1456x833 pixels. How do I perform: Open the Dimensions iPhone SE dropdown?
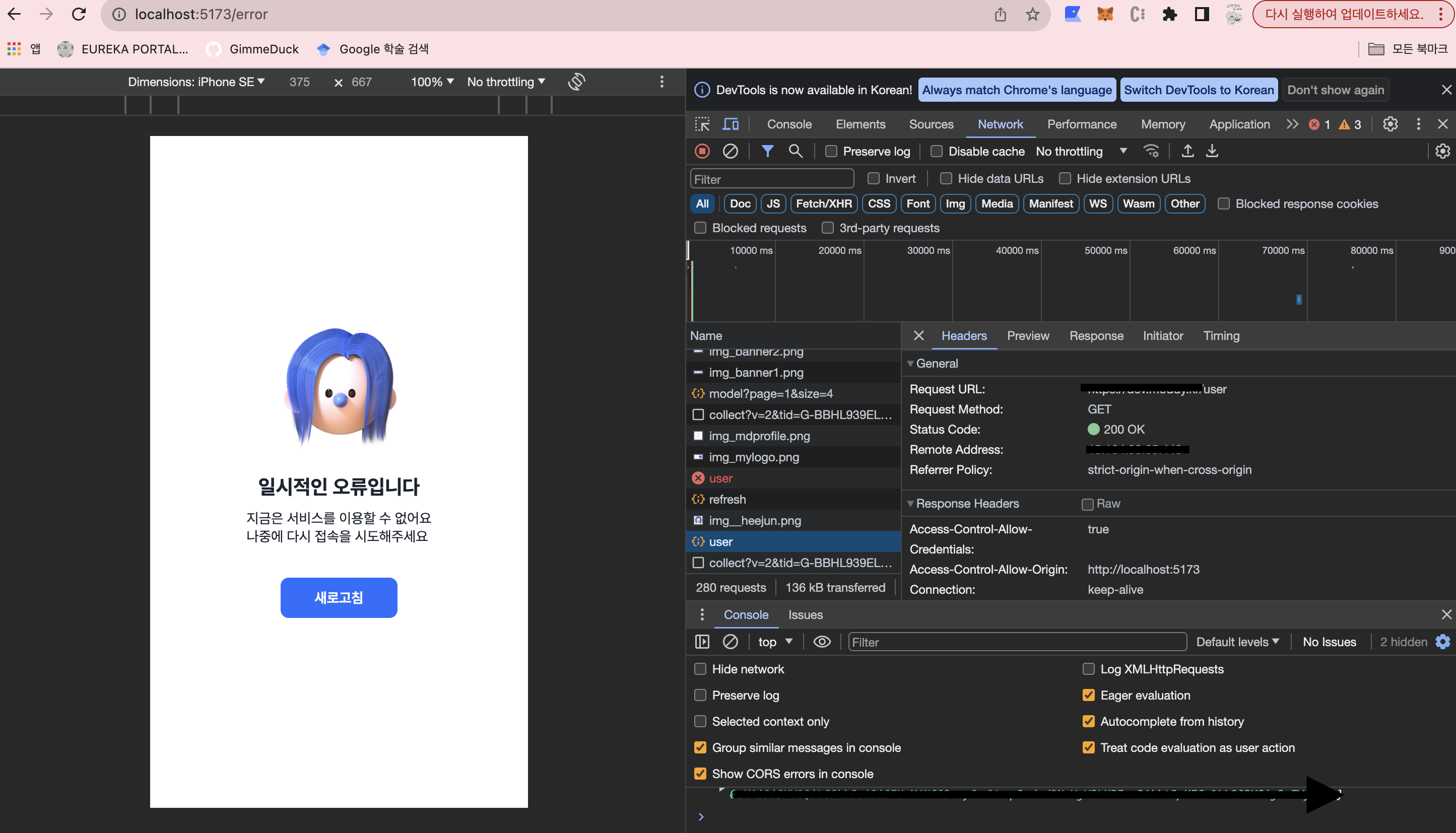(x=196, y=82)
